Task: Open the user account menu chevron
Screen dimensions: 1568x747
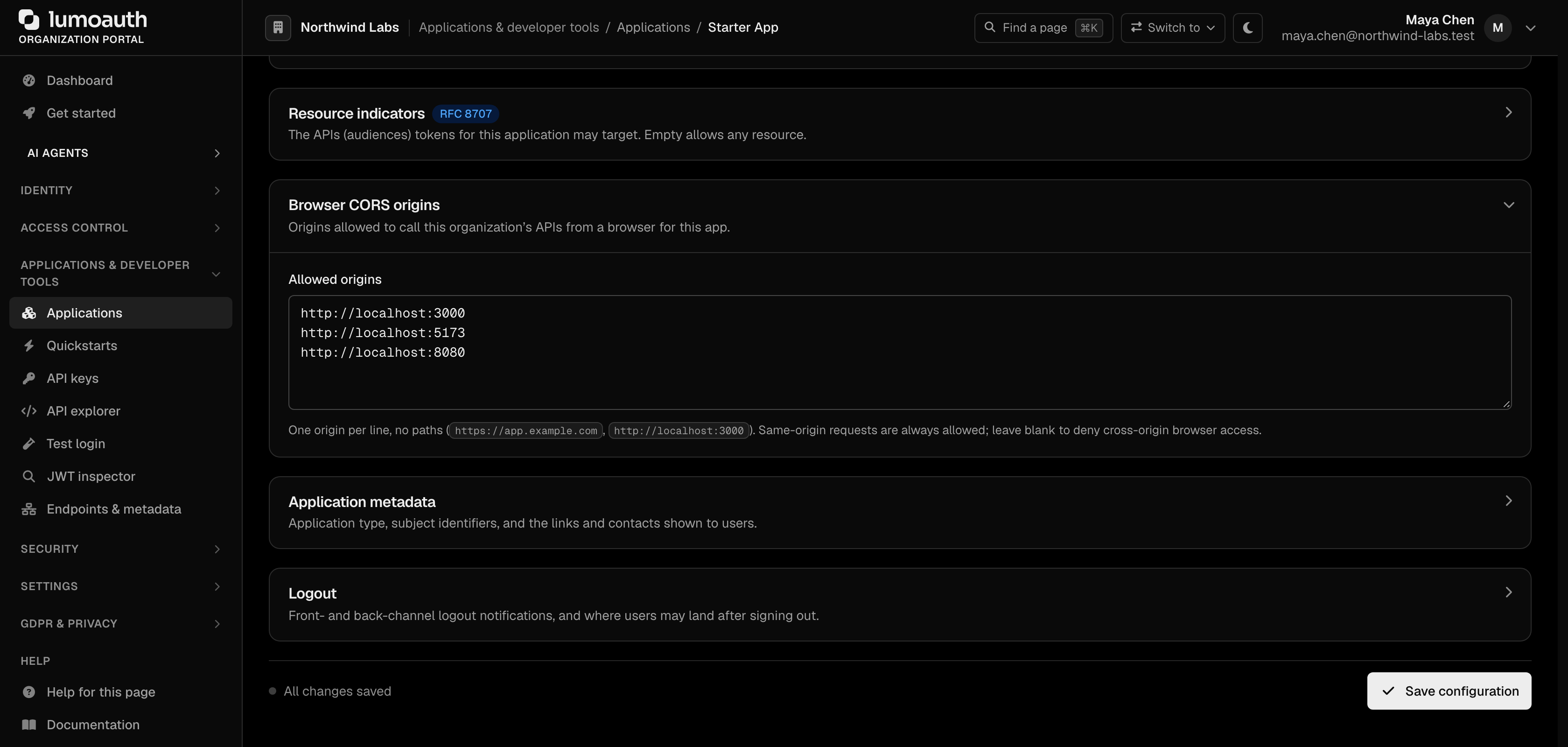Action: (x=1530, y=28)
